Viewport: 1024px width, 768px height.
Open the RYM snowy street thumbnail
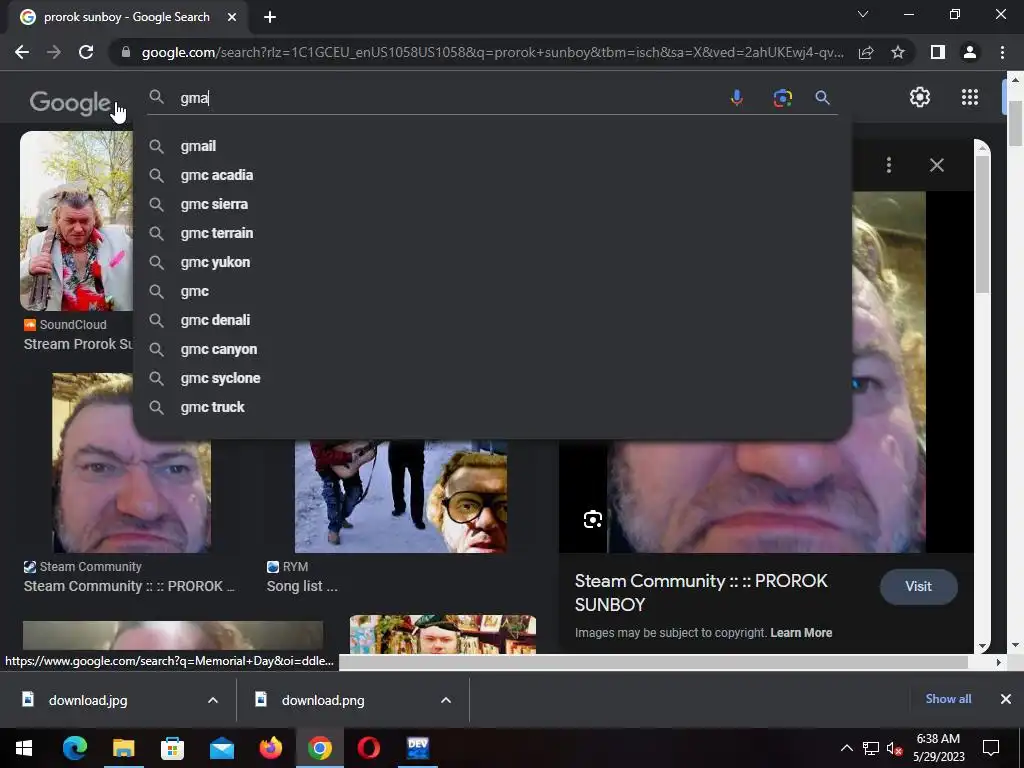(401, 496)
